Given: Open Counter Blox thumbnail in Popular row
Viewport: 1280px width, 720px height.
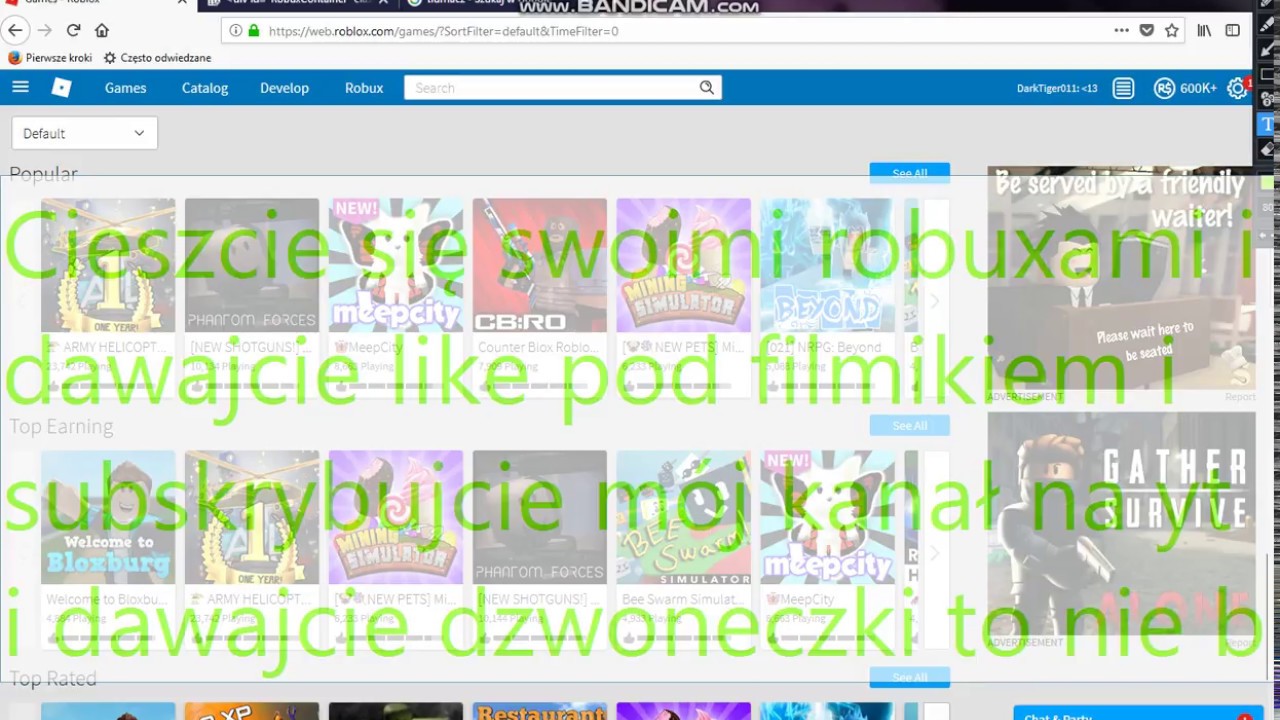Looking at the screenshot, I should pos(540,265).
